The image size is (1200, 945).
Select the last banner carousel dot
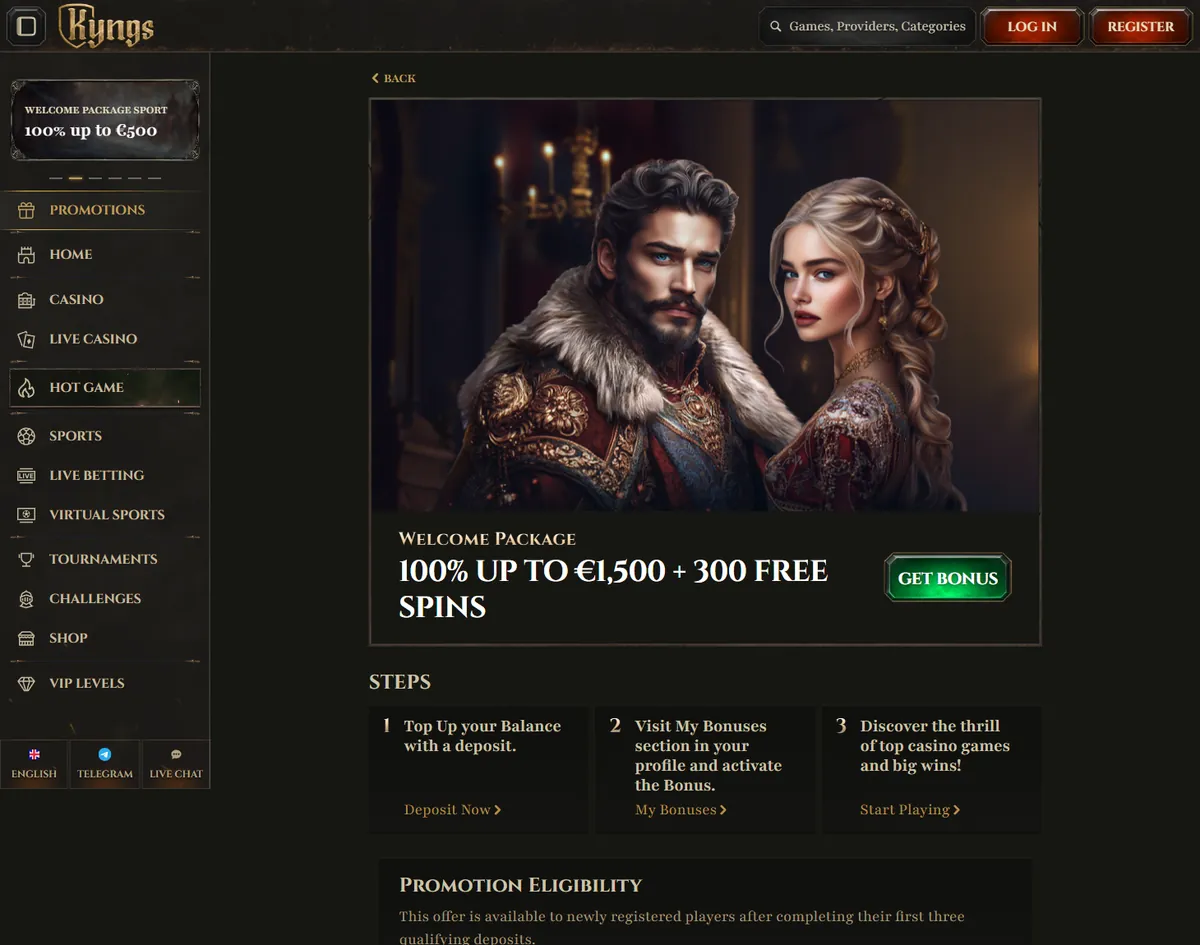[x=154, y=178]
